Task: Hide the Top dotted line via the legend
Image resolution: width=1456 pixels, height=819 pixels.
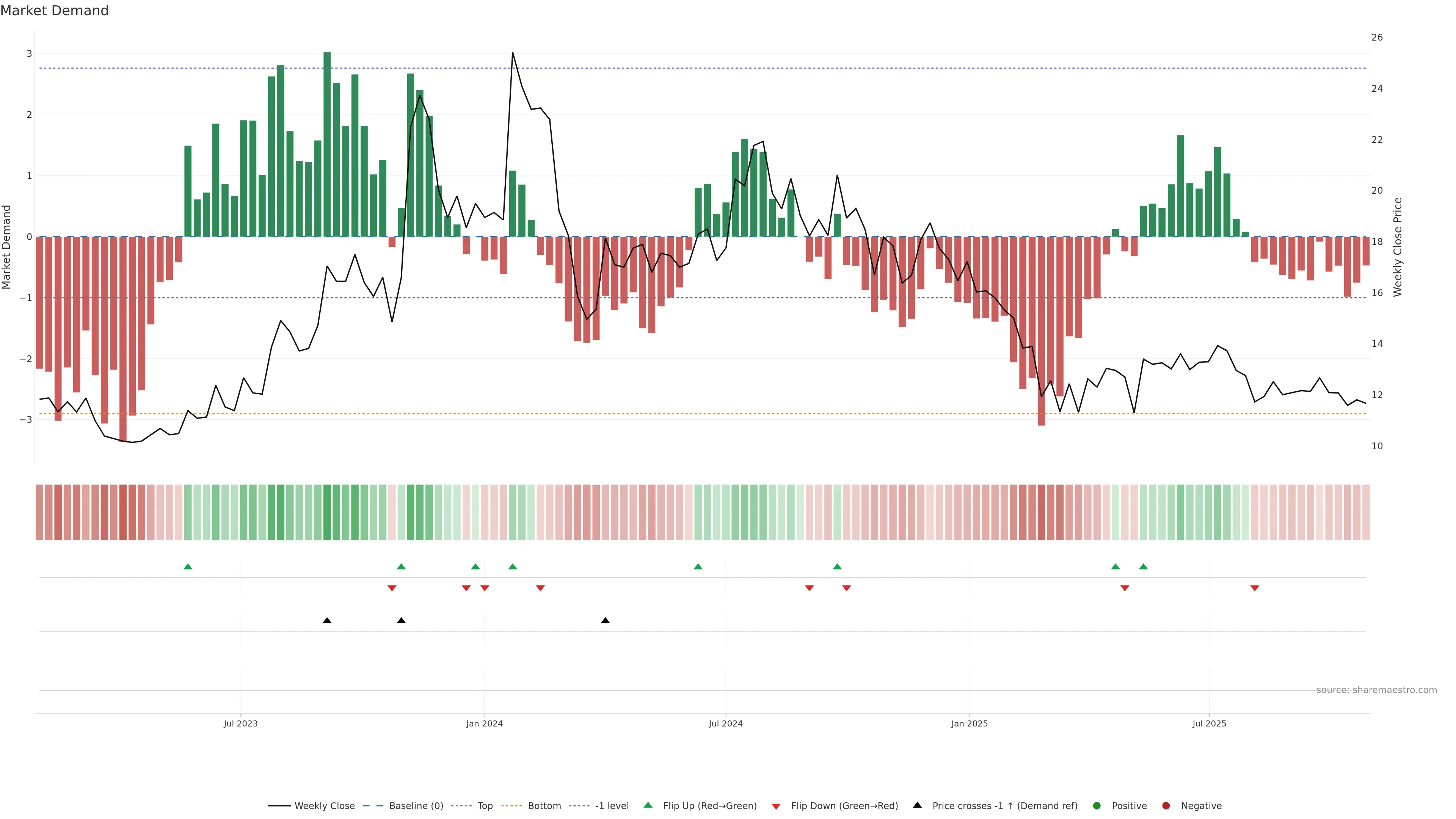Action: [485, 806]
